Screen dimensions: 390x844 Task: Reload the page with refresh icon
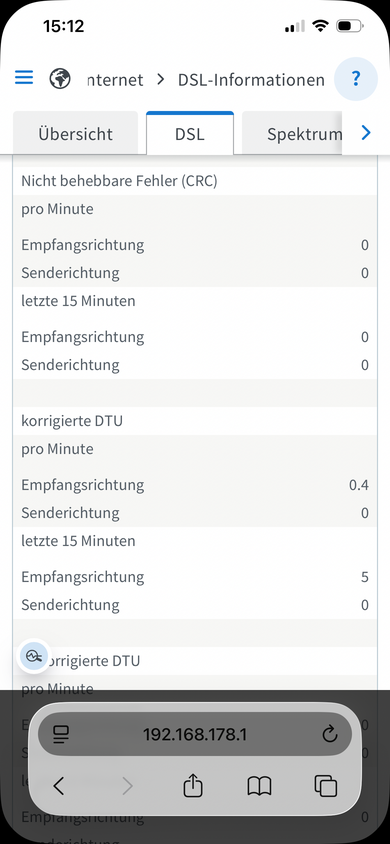click(329, 734)
